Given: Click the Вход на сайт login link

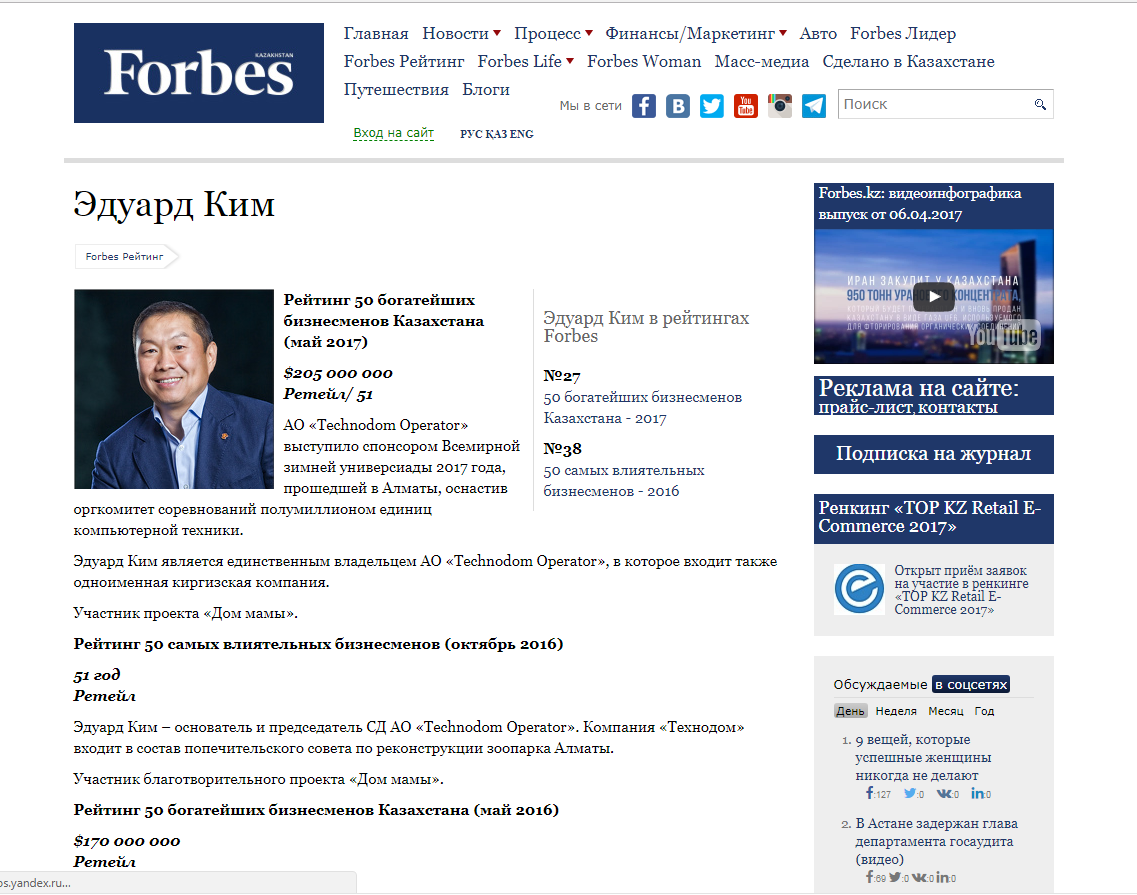Looking at the screenshot, I should tap(393, 133).
